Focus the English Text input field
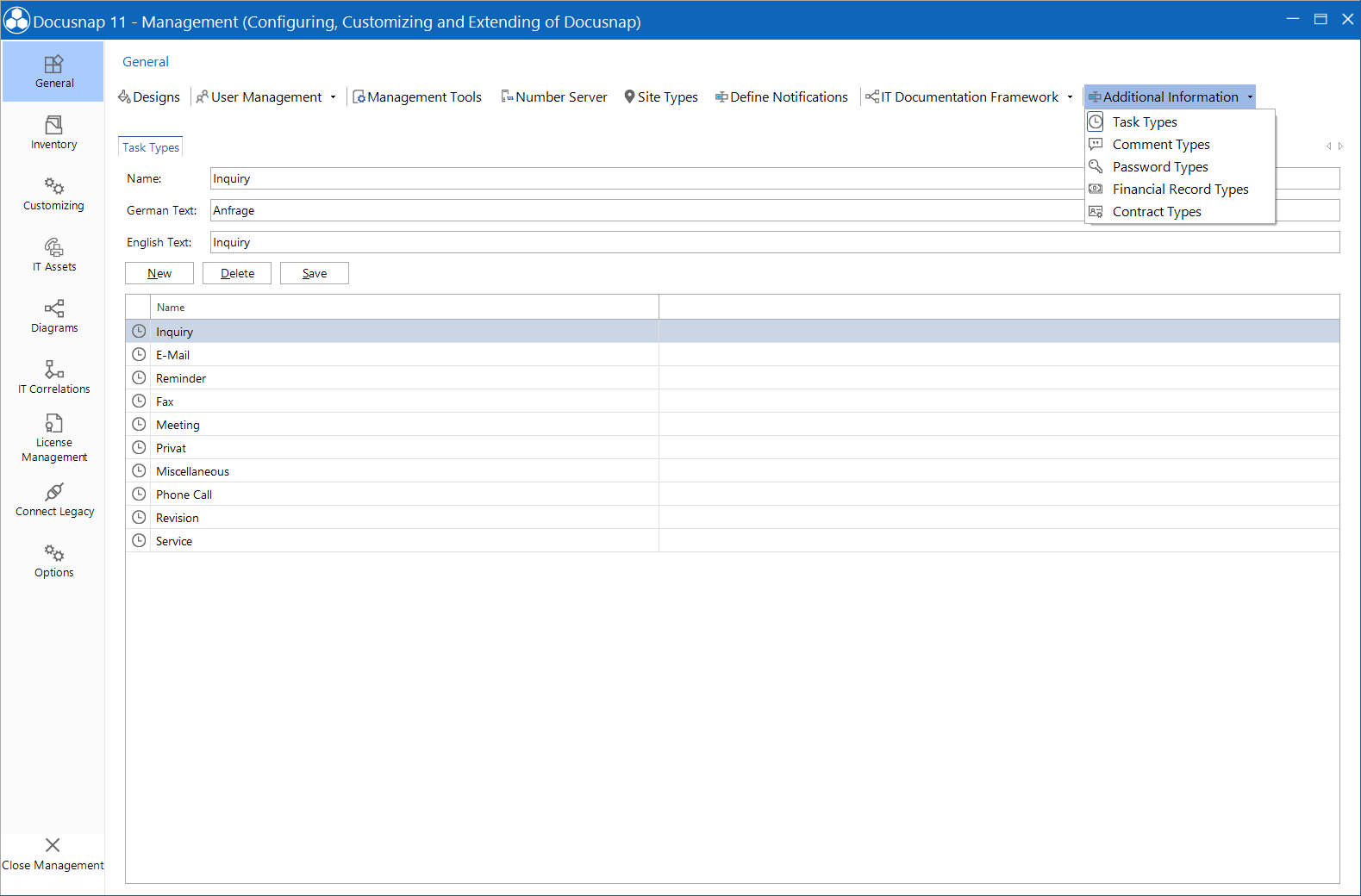 (x=775, y=242)
